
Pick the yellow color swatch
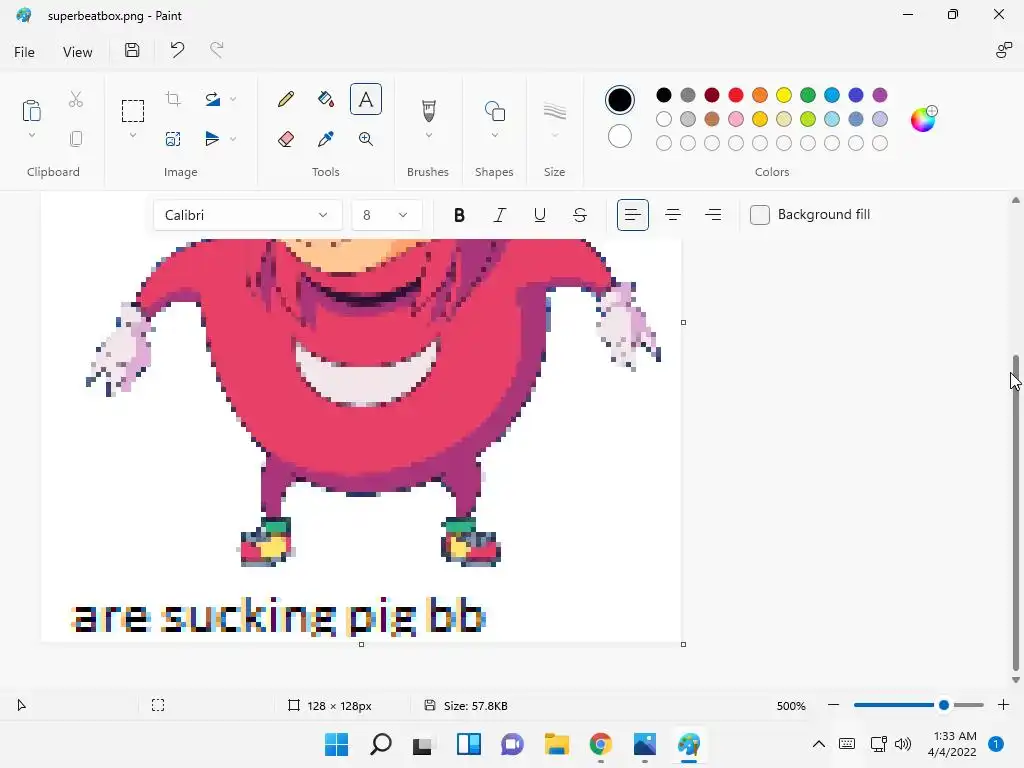(784, 95)
